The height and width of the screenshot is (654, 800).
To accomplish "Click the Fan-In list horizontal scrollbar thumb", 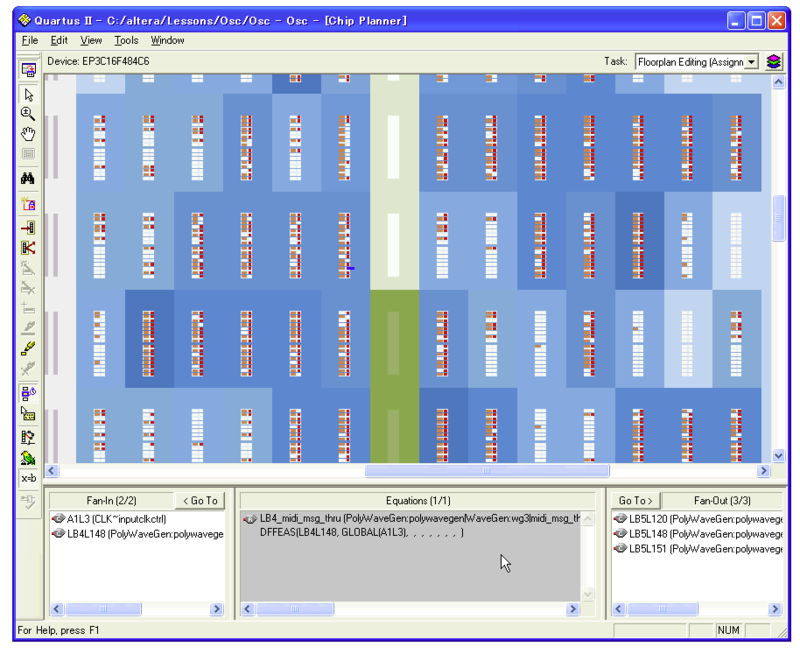I will (x=103, y=609).
